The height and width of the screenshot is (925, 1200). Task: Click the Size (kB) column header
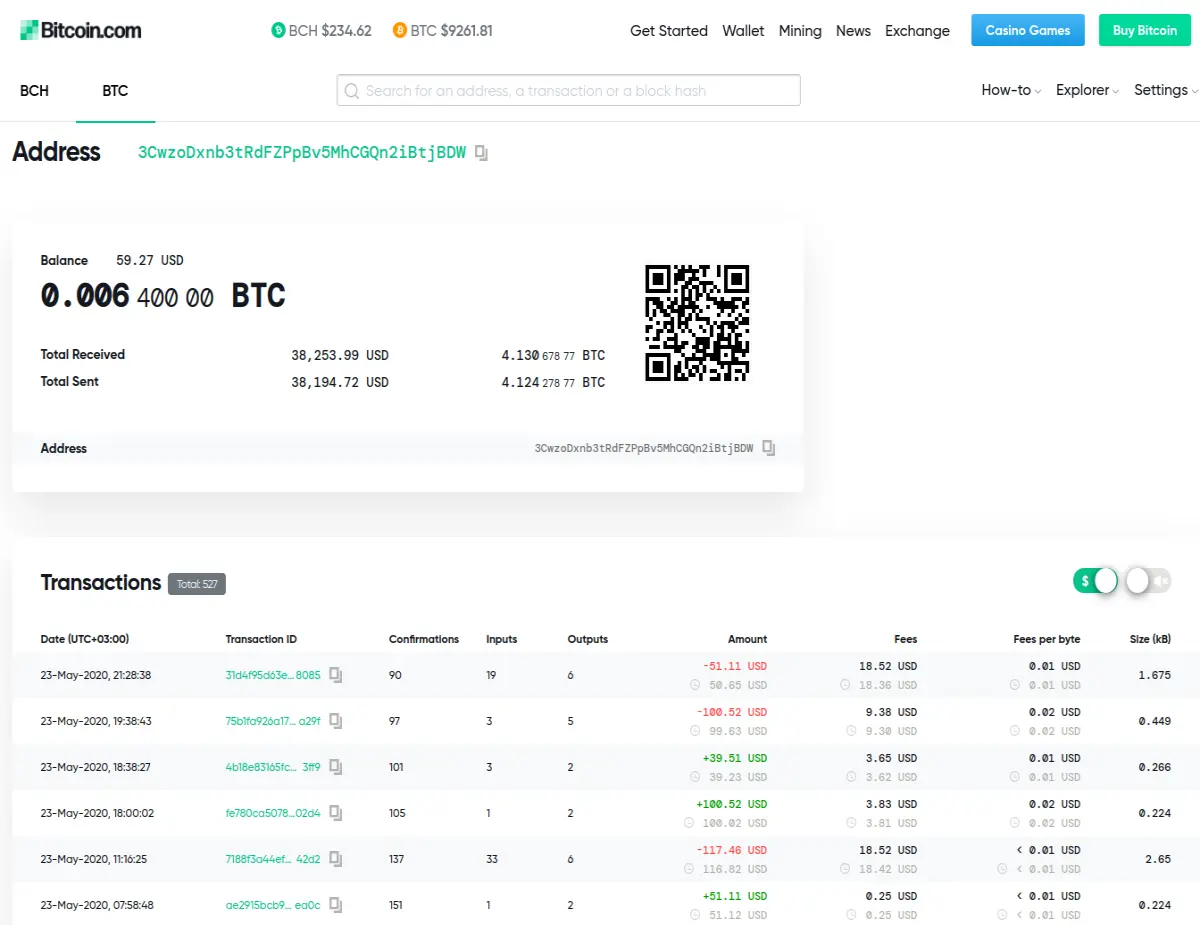[x=1150, y=639]
